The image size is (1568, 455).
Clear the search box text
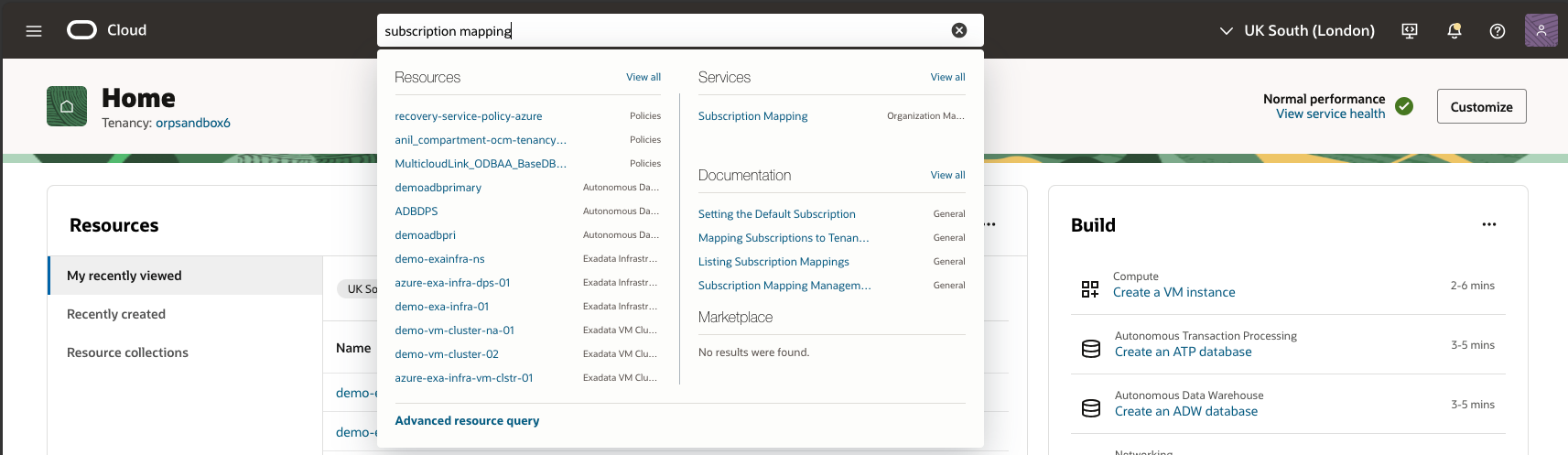click(x=958, y=30)
